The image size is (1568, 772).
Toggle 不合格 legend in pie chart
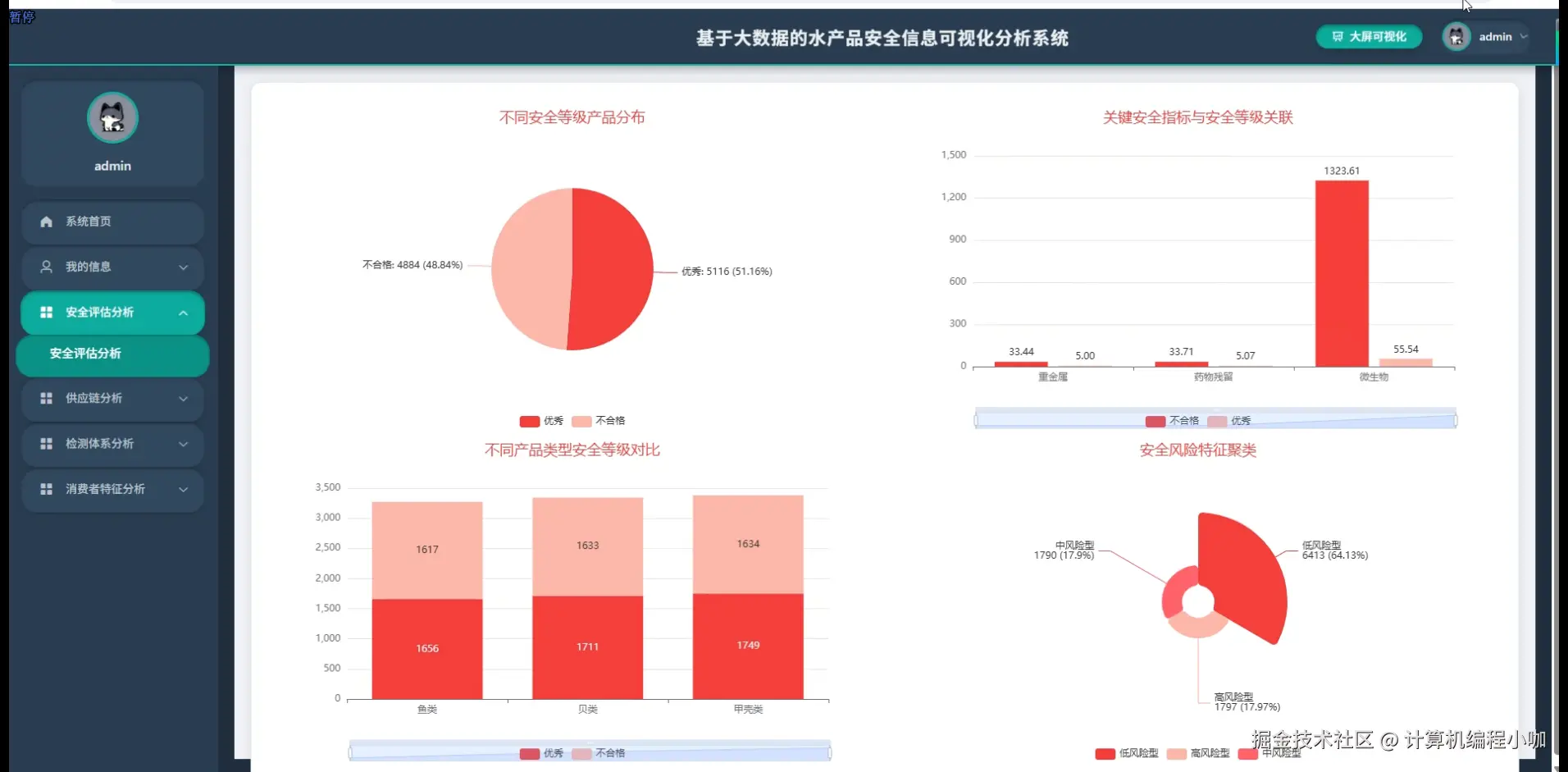pyautogui.click(x=598, y=421)
